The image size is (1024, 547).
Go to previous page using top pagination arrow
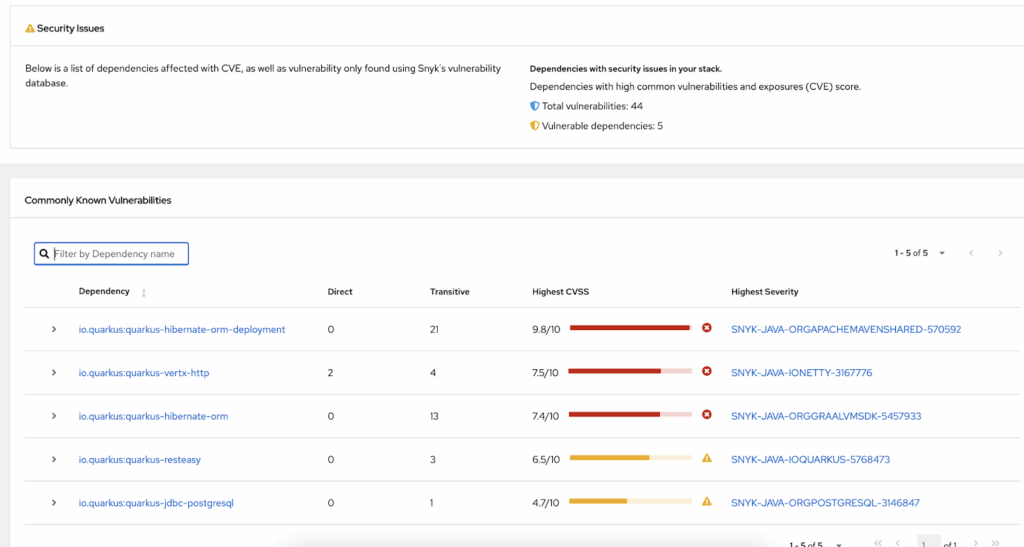(971, 253)
